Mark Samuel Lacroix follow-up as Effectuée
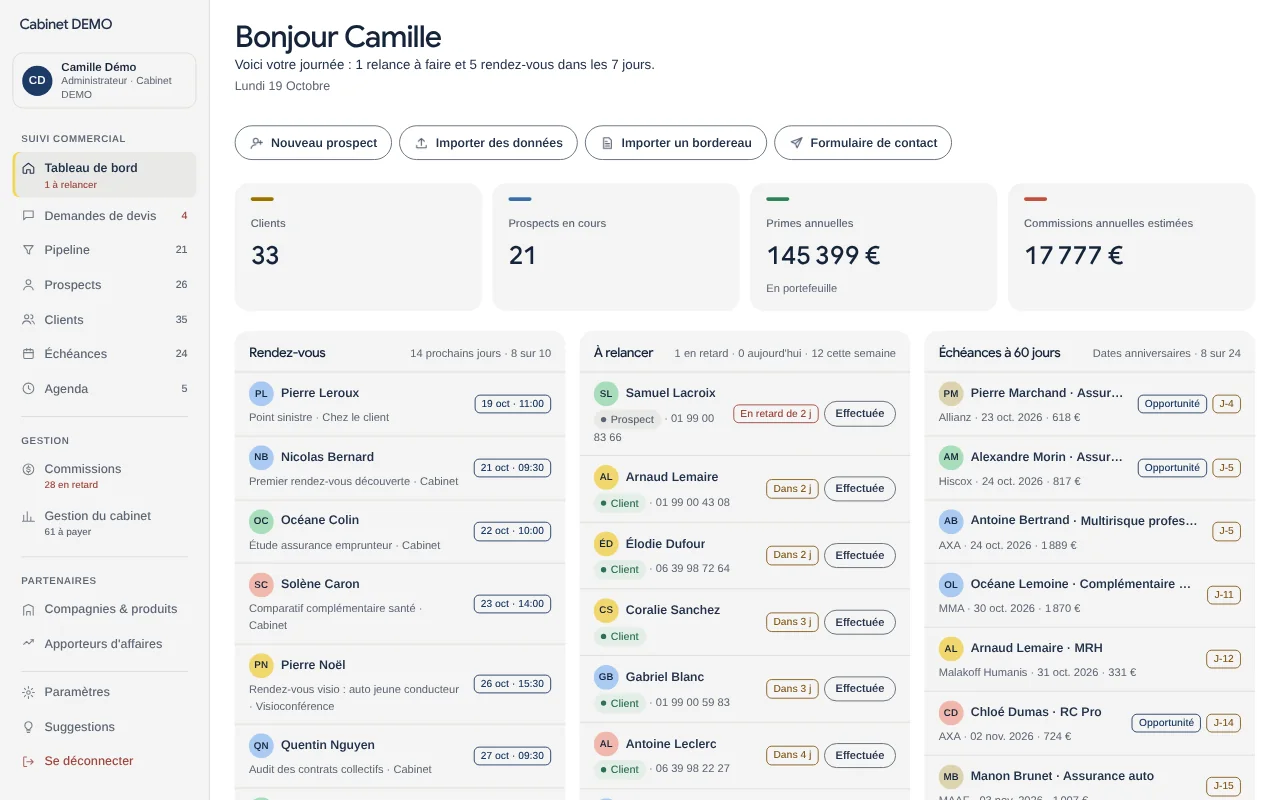Viewport: 1280px width, 800px height. (860, 413)
